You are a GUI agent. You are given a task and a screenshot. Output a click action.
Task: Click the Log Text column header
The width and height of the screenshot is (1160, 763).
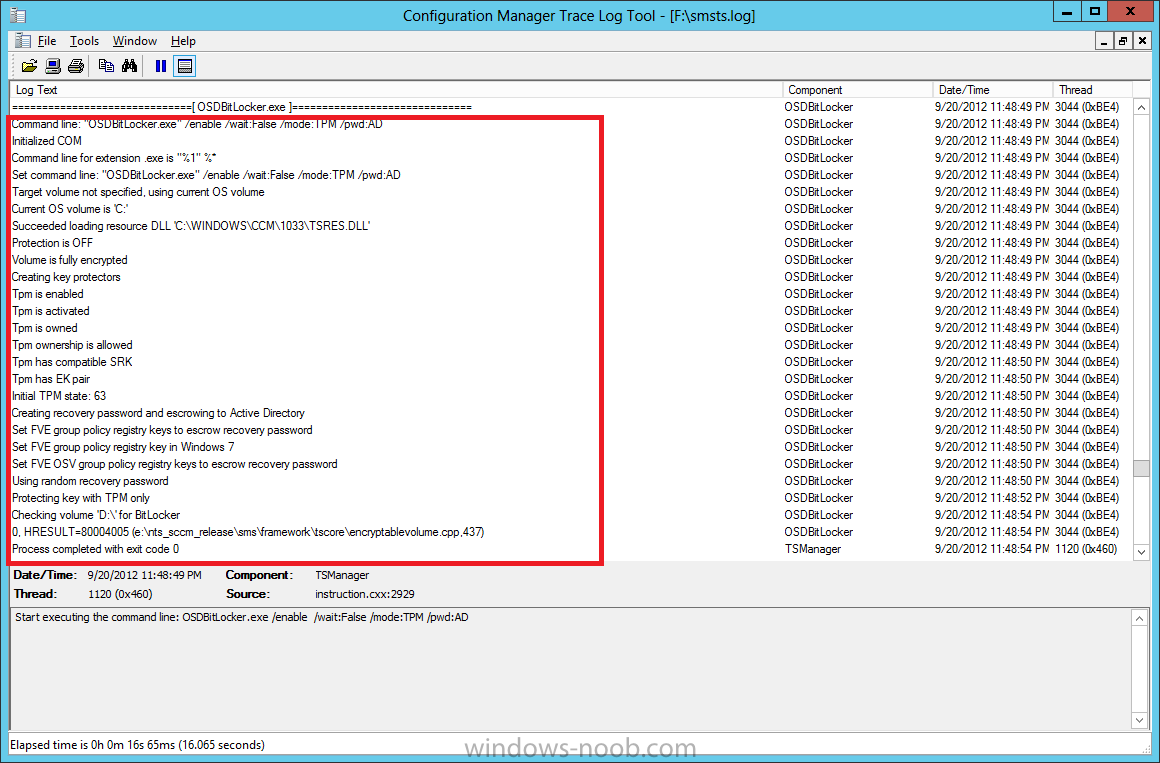(x=396, y=90)
